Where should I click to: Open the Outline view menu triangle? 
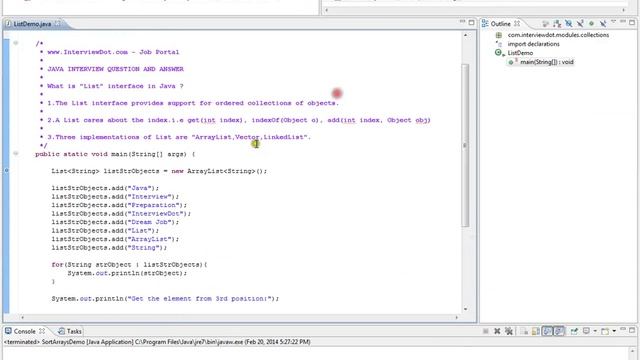[x=613, y=22]
